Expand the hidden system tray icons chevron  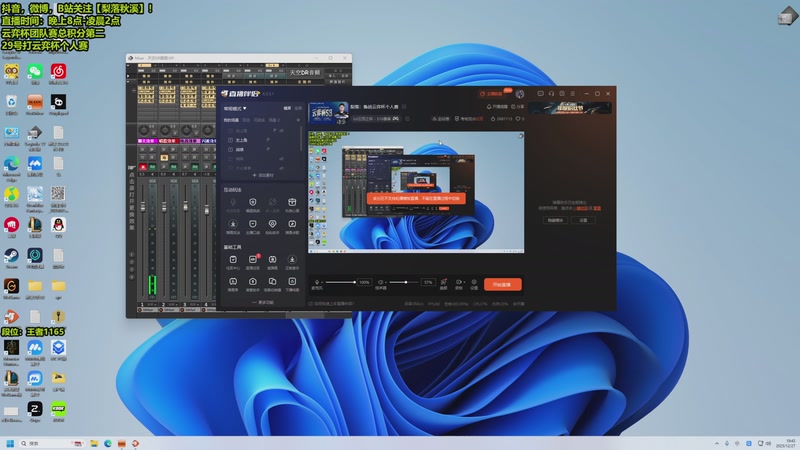click(717, 443)
